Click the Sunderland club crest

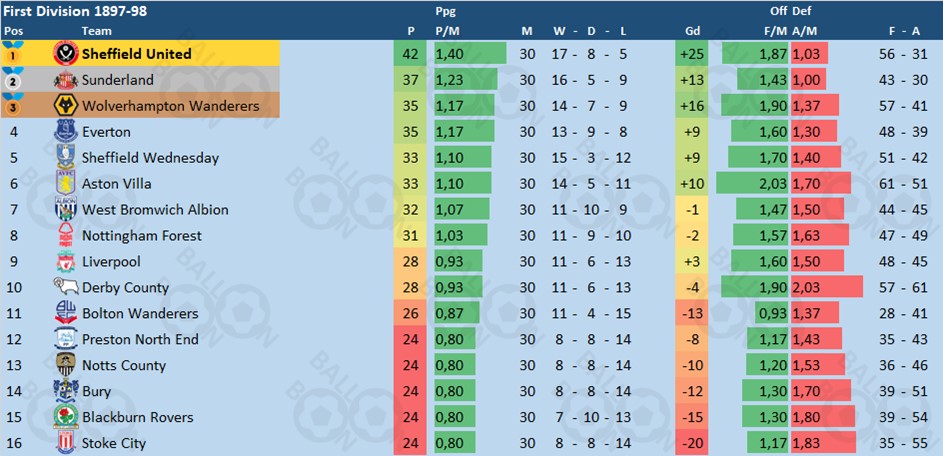[x=66, y=79]
